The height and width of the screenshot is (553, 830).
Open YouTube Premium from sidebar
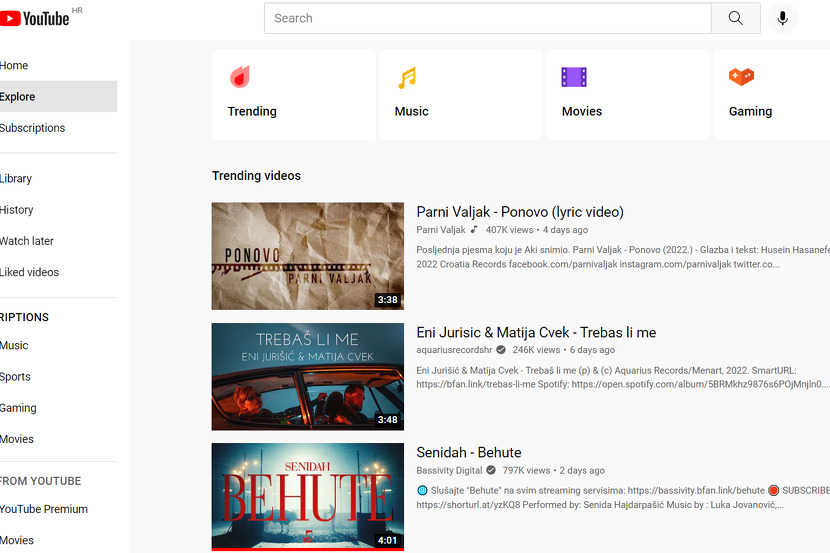click(44, 509)
